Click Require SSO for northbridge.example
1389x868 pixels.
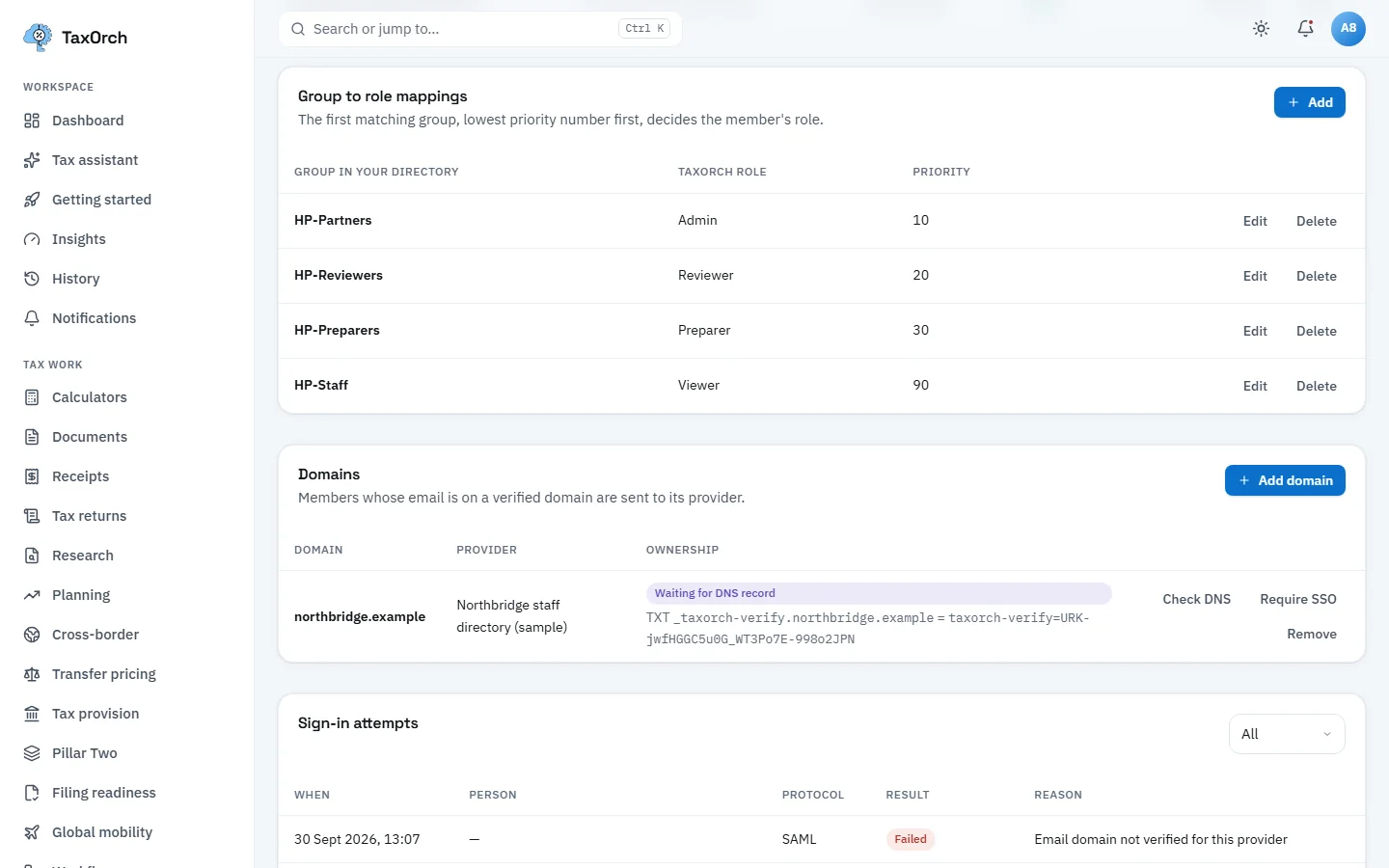1298,599
